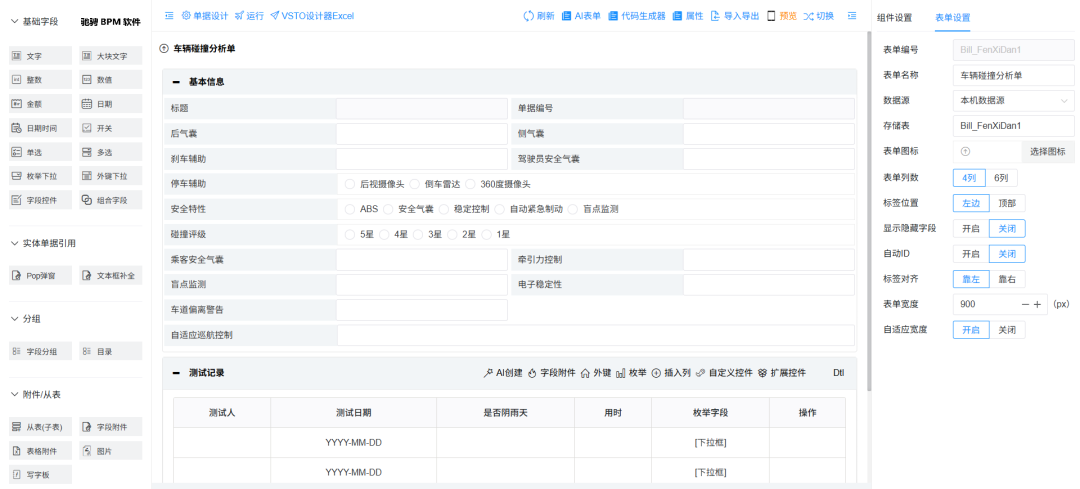Image resolution: width=1080 pixels, height=489 pixels.
Task: Open the 单据设计 menu item
Action: [205, 15]
